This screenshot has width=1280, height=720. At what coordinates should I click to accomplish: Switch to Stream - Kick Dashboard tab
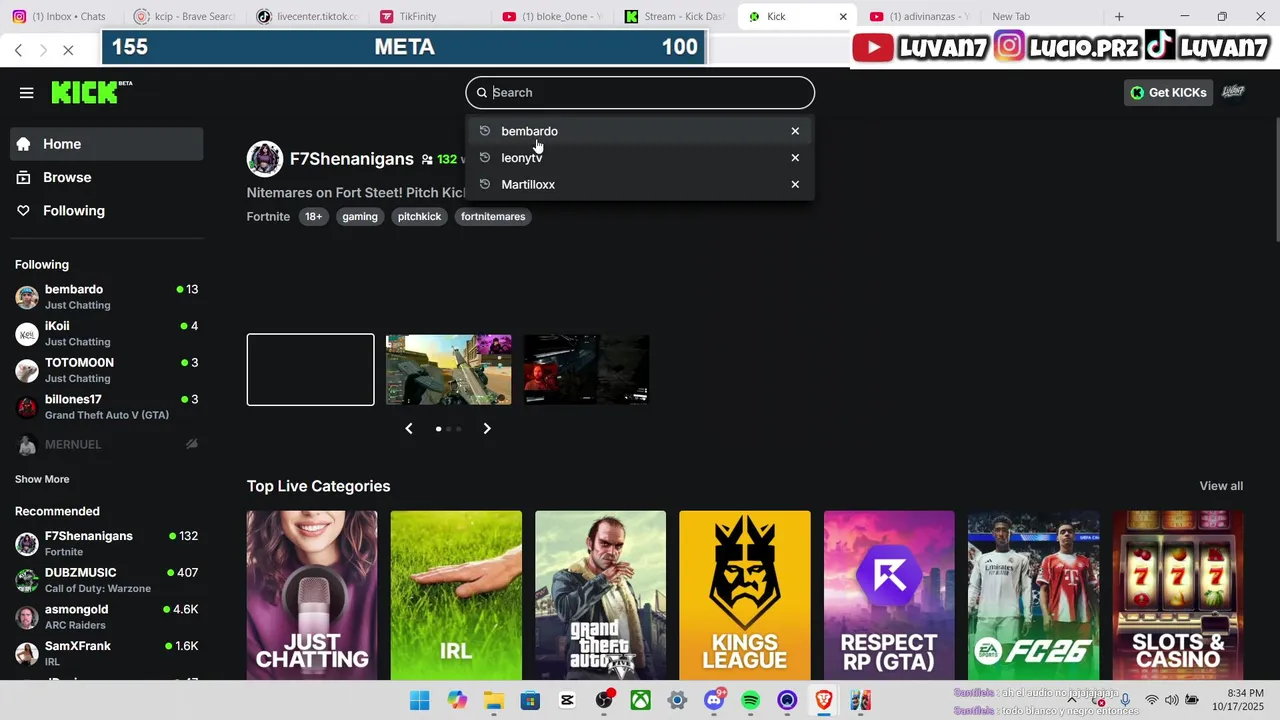(x=675, y=16)
